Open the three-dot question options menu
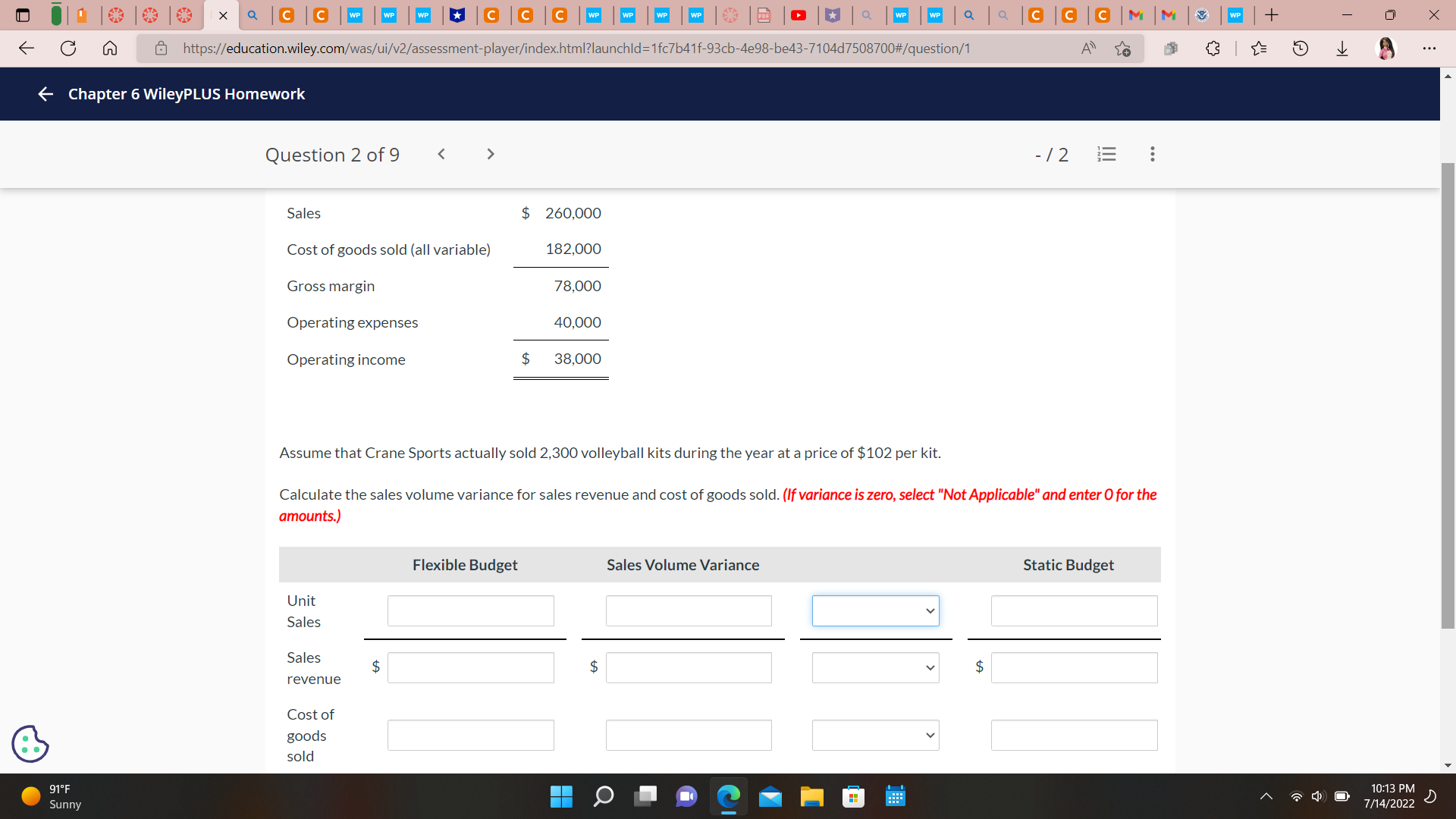The image size is (1456, 819). pos(1152,154)
